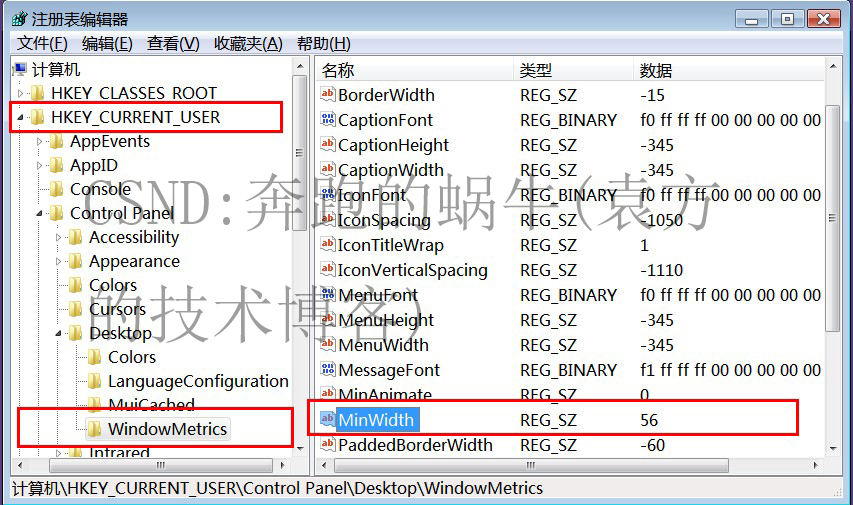
Task: Select the MenuFont value name
Action: 378,295
